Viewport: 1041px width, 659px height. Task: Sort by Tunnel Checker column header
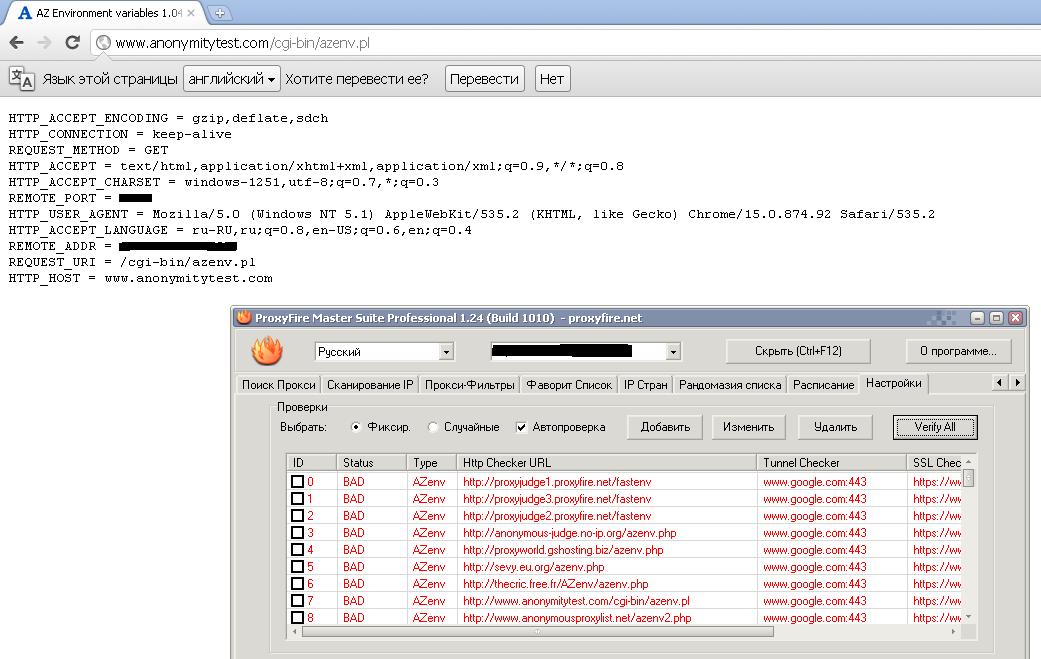[832, 463]
